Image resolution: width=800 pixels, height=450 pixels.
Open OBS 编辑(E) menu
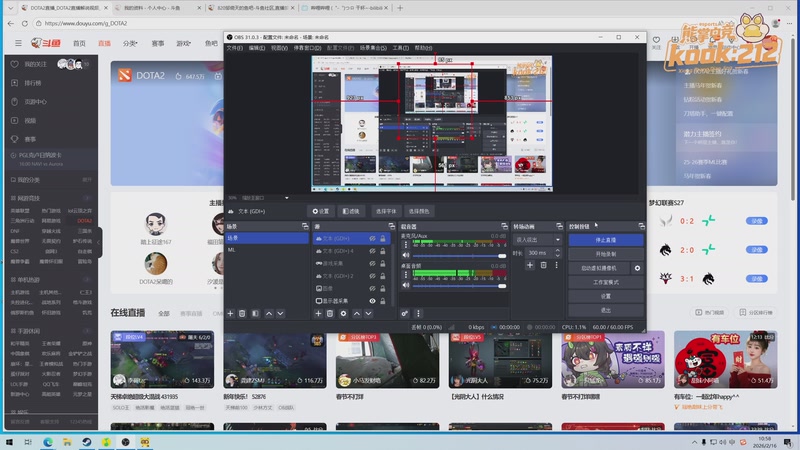pyautogui.click(x=257, y=48)
